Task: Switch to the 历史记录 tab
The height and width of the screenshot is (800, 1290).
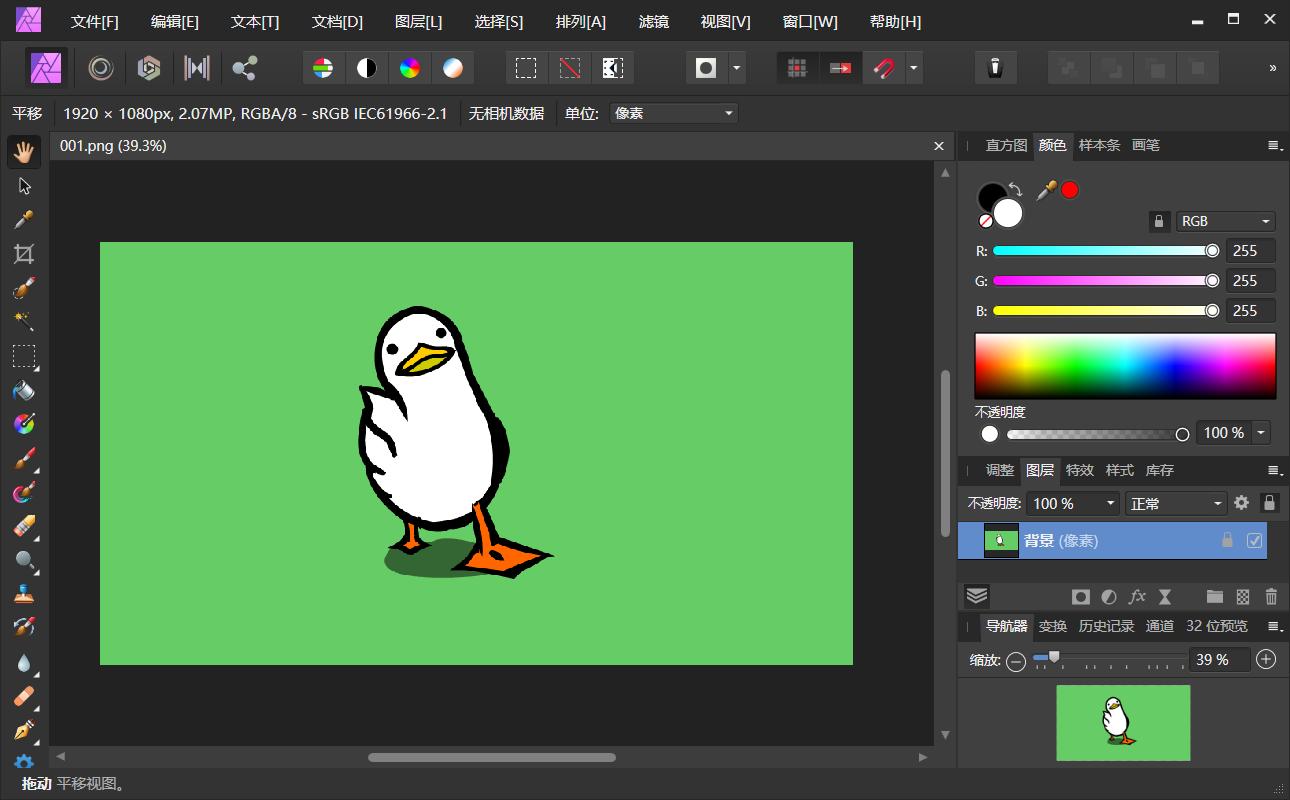Action: point(1106,626)
